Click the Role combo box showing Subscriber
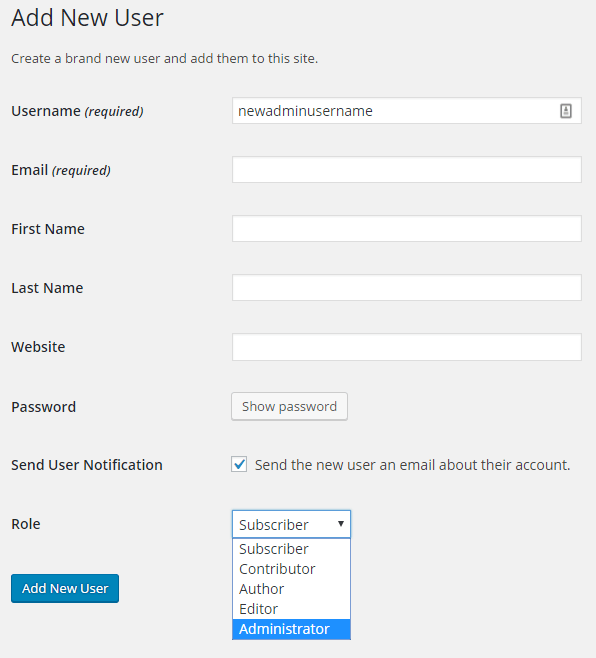Screen dimensions: 596x658 point(291,524)
